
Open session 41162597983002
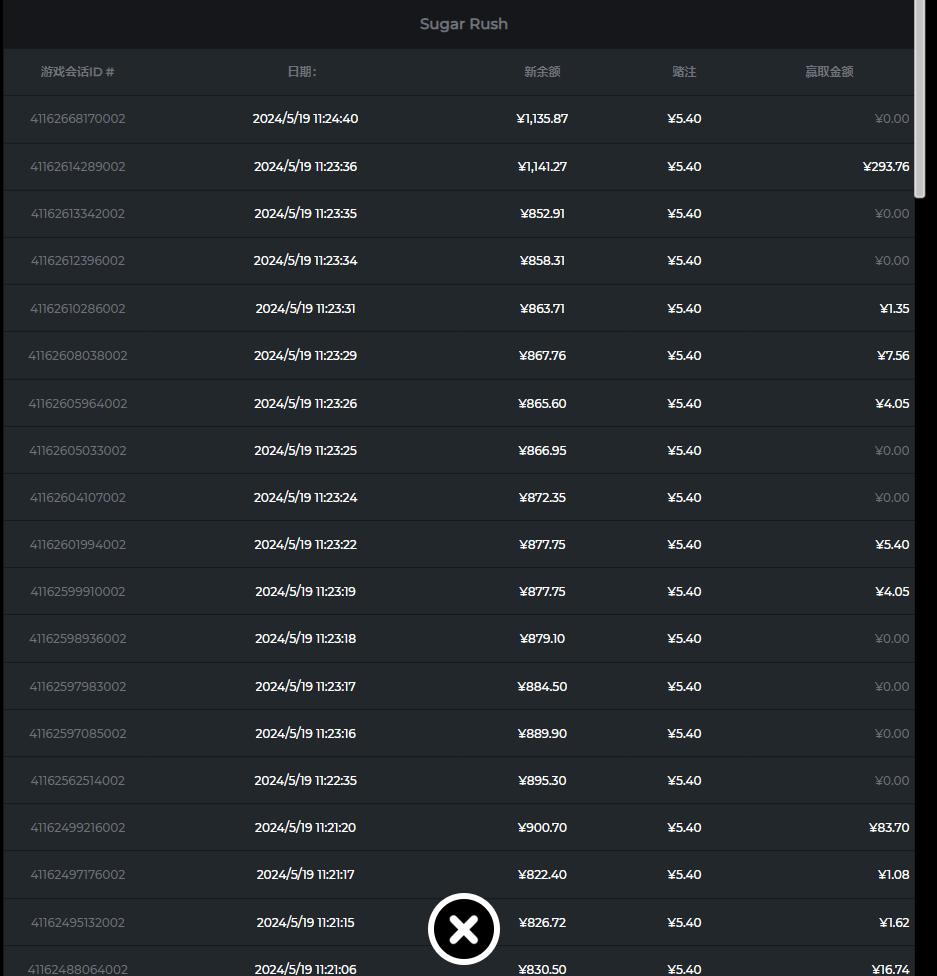point(78,686)
